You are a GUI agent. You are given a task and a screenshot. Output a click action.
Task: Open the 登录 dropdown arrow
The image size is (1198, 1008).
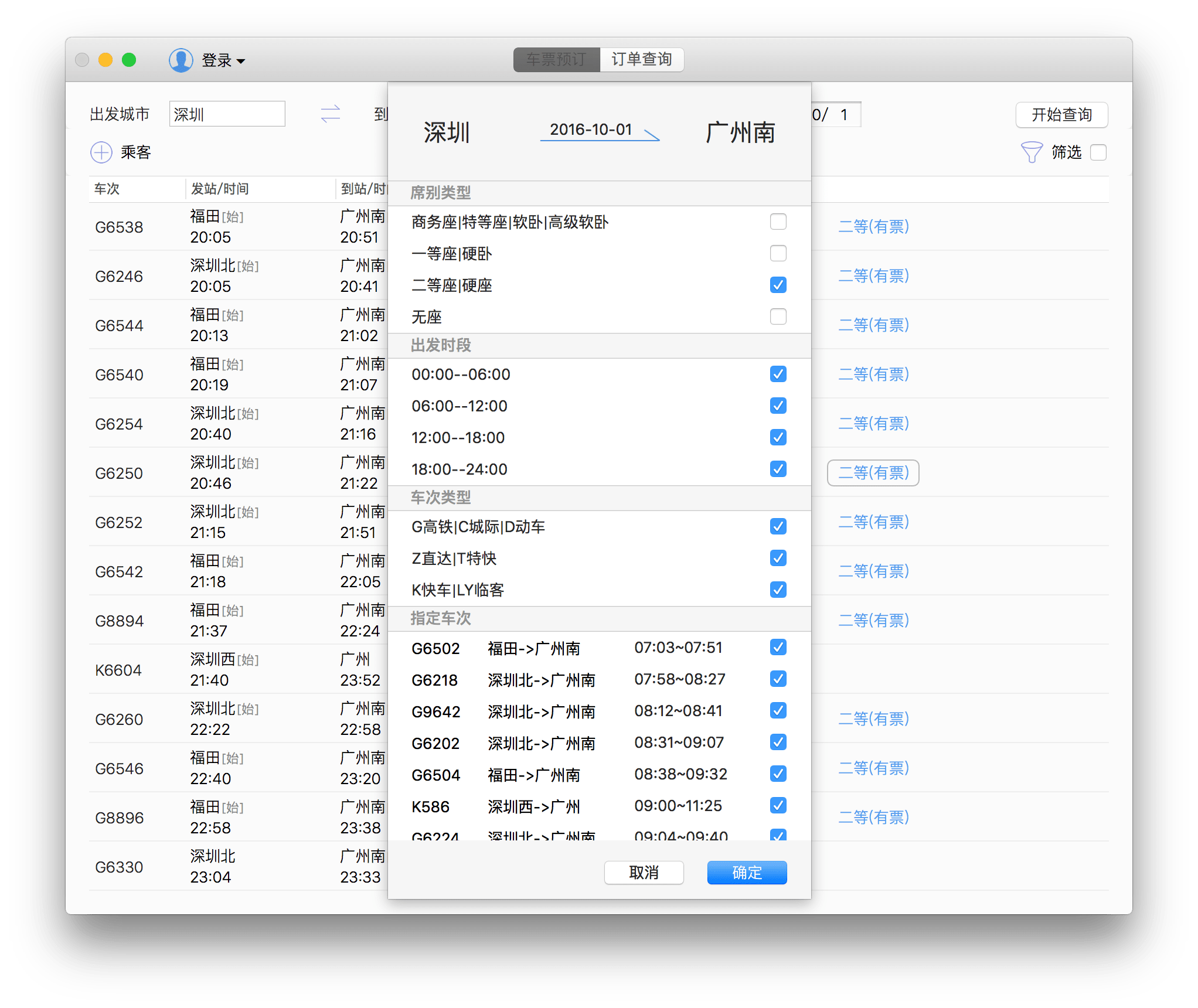240,61
